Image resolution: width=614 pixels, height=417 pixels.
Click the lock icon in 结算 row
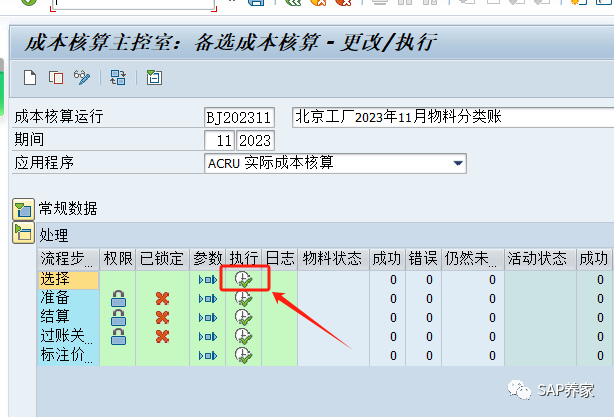118,318
